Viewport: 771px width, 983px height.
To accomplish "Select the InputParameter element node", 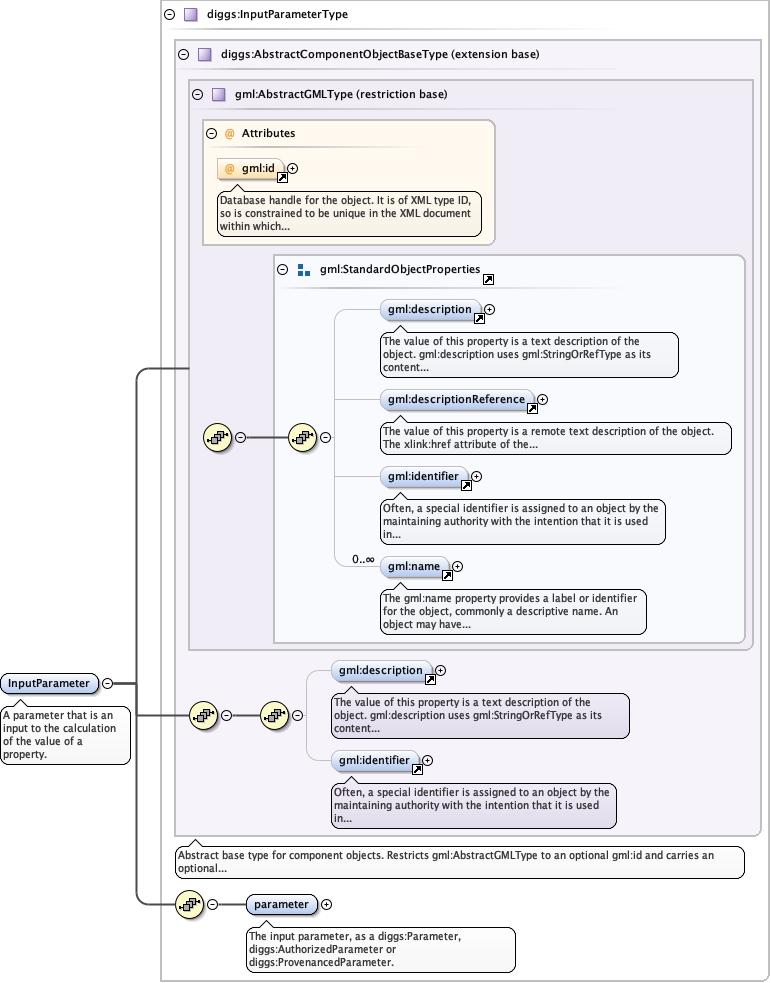I will coord(50,683).
